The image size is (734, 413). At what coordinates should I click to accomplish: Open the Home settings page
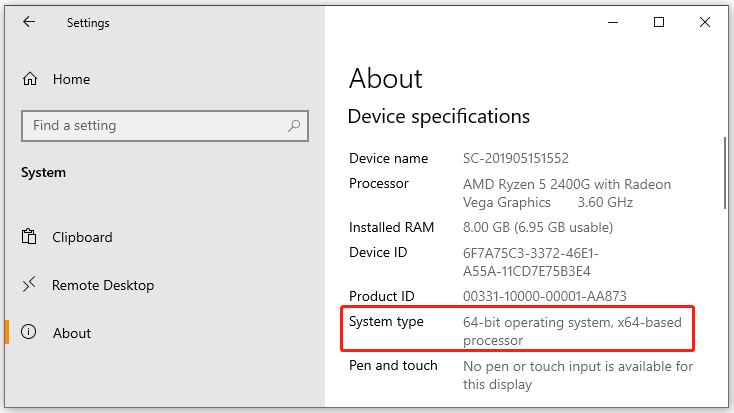point(71,79)
